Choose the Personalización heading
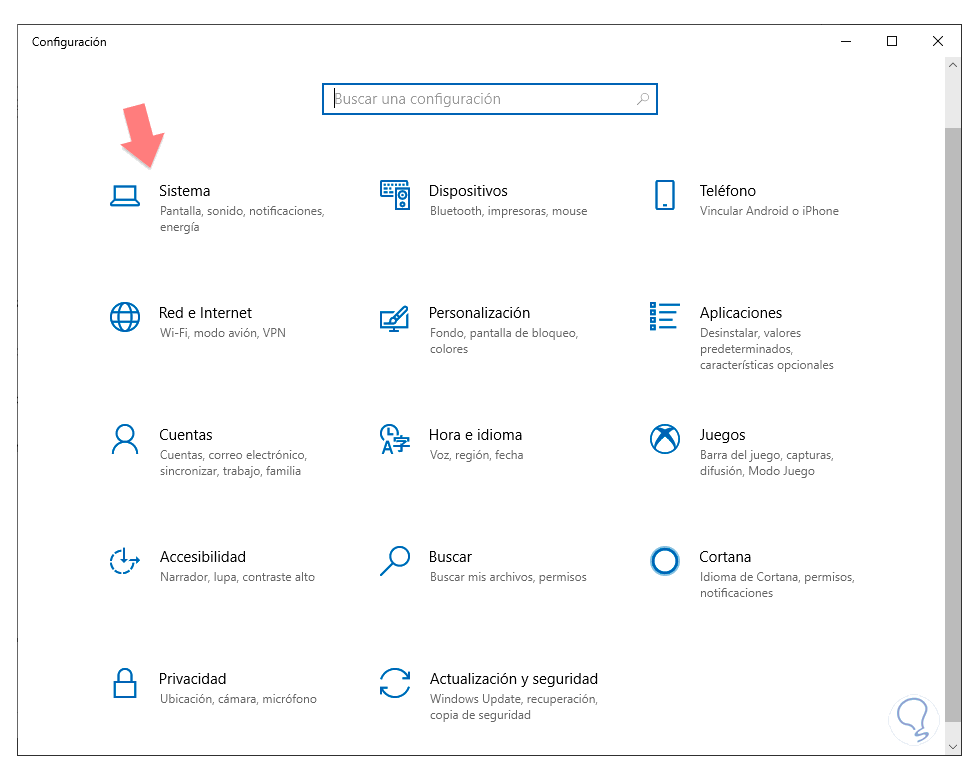 point(479,312)
